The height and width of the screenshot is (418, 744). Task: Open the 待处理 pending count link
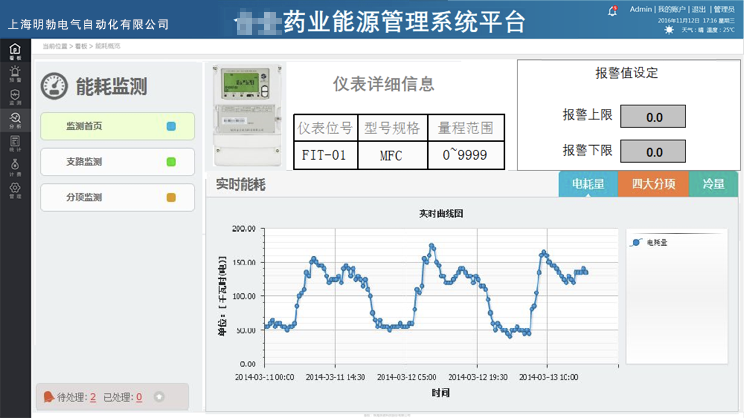tap(93, 397)
